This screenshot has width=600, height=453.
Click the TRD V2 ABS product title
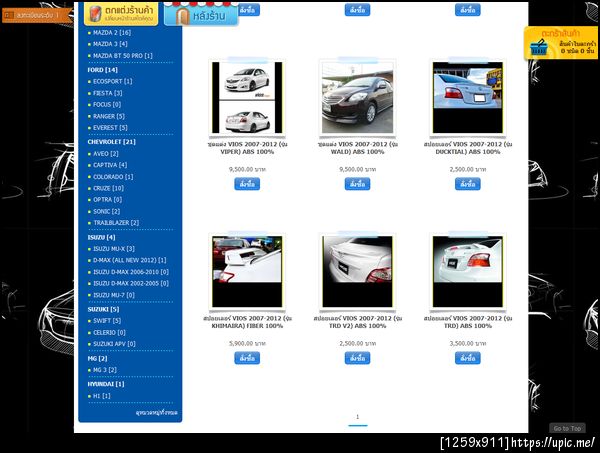point(357,322)
